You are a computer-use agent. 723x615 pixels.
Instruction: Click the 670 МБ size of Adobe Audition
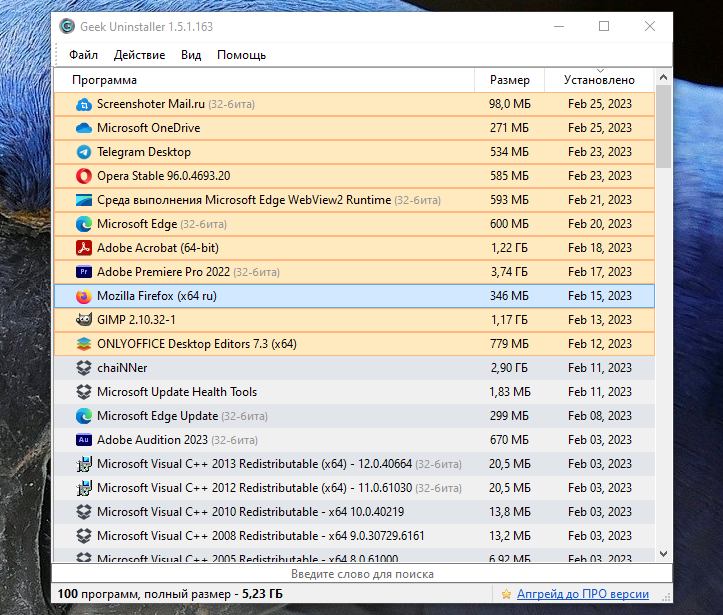(x=510, y=440)
